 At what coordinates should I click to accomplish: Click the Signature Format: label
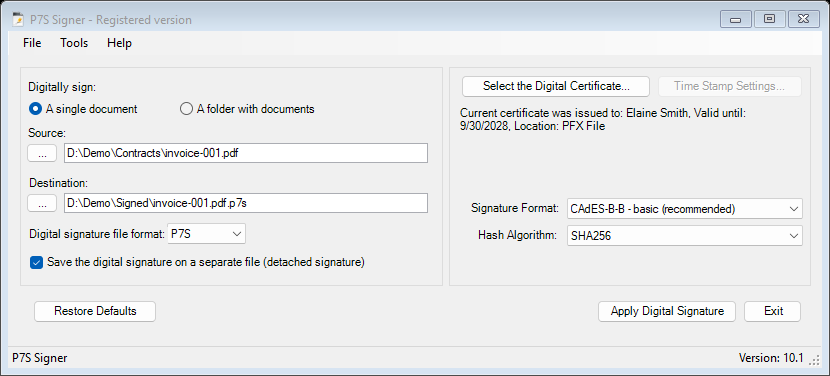pos(515,209)
